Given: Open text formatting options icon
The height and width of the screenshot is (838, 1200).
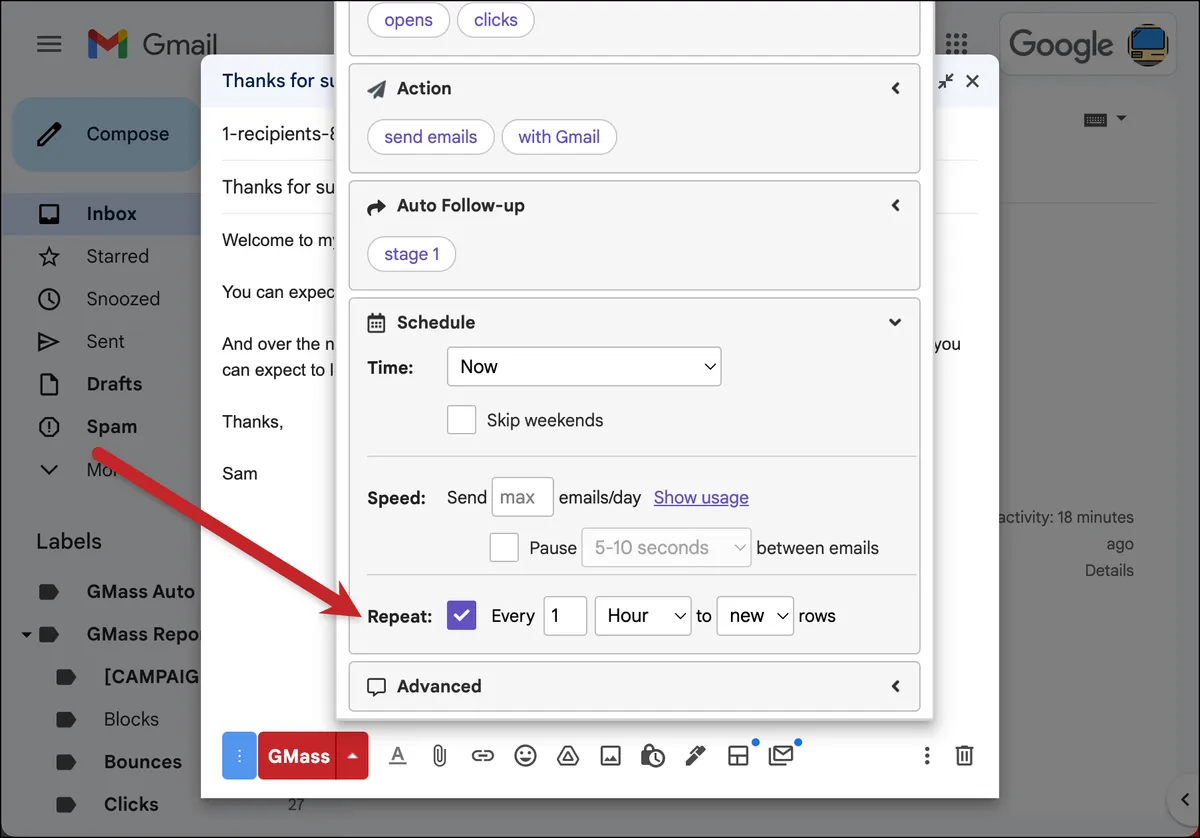Looking at the screenshot, I should click(397, 756).
